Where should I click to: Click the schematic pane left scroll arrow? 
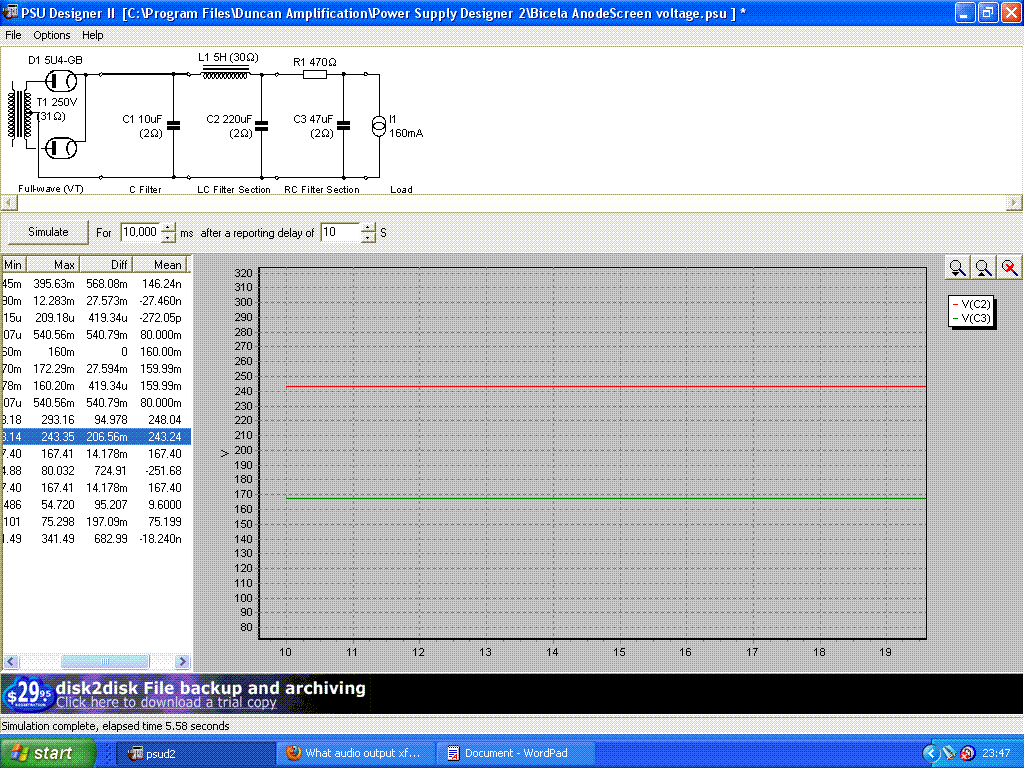[8, 203]
